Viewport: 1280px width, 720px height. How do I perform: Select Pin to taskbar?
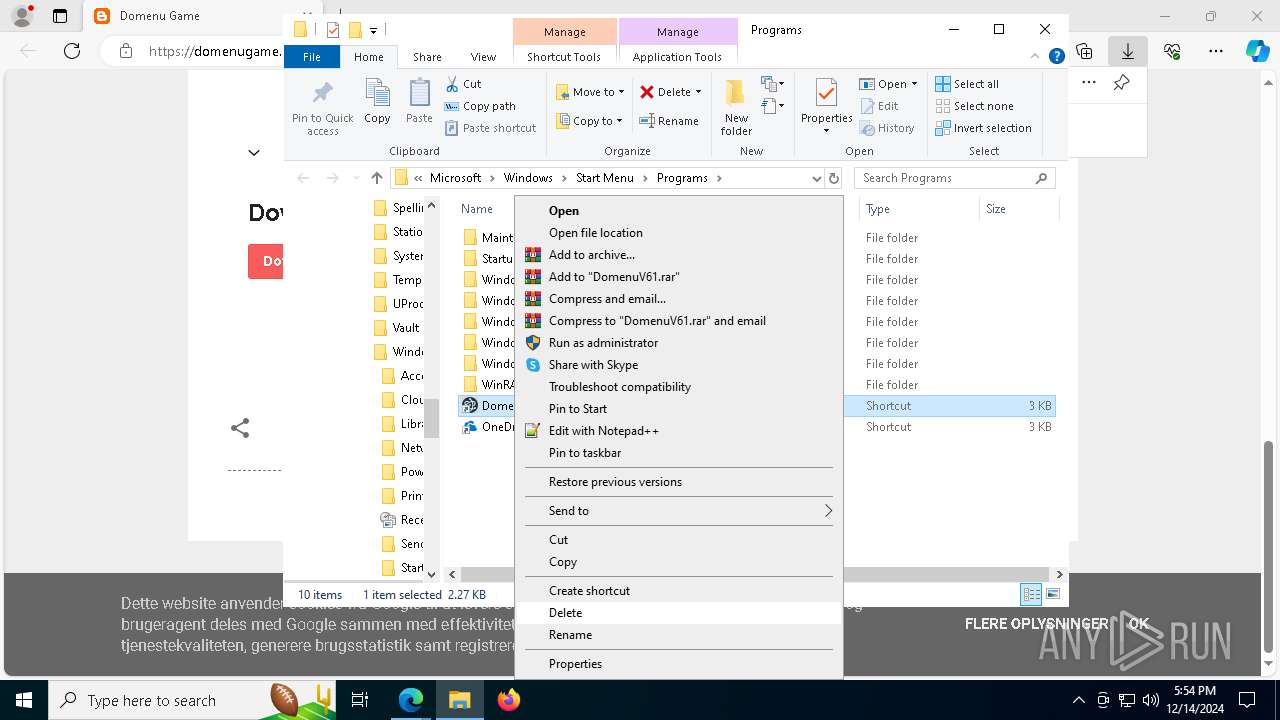[x=679, y=453]
